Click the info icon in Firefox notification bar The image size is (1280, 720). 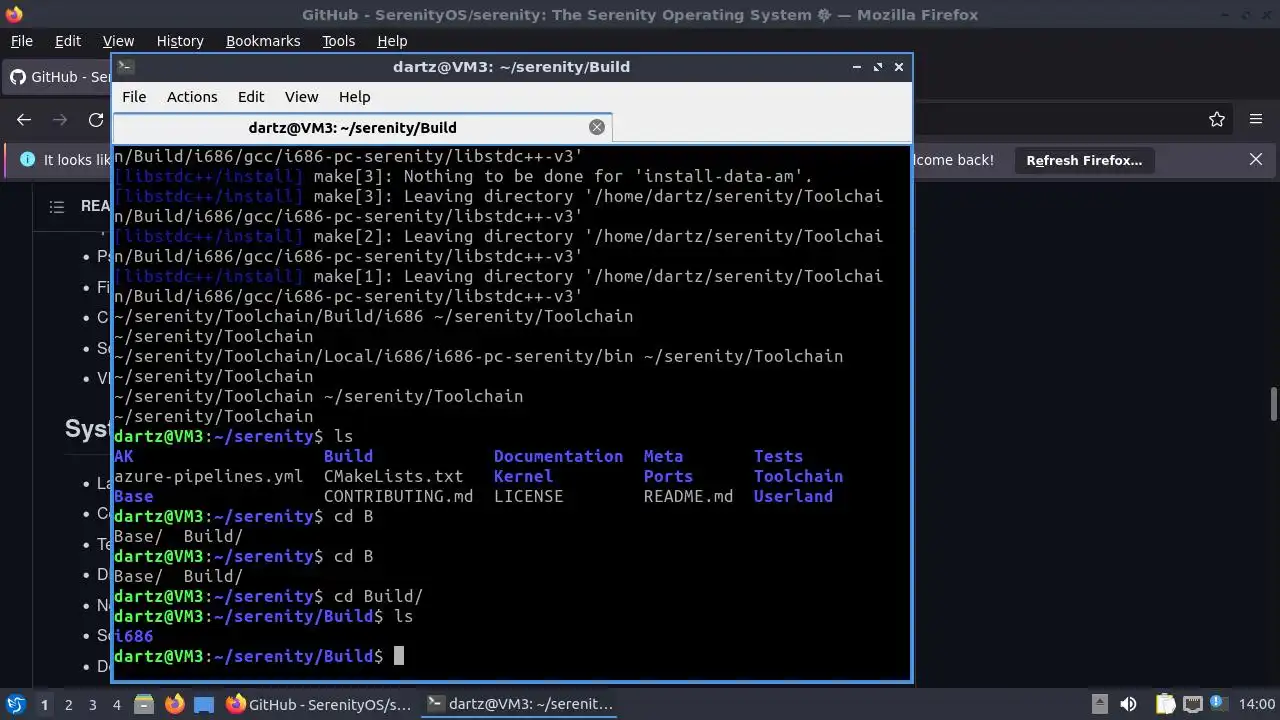point(27,160)
